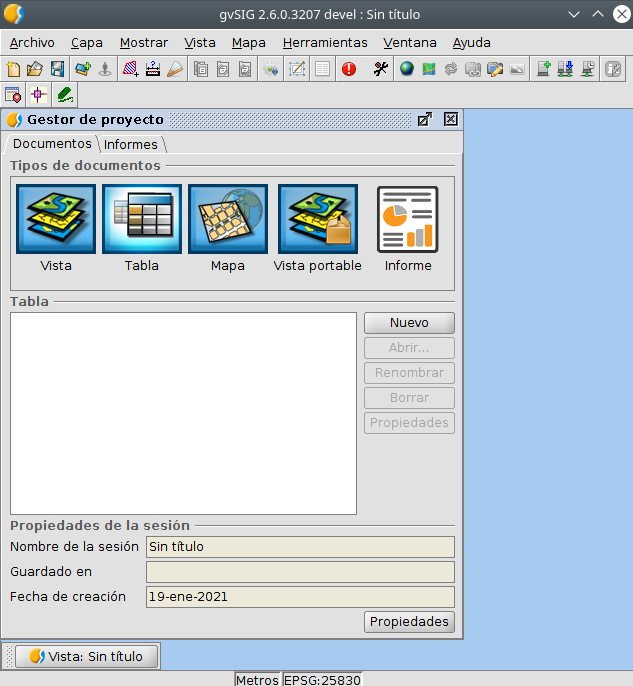Open the Archivo menu
This screenshot has height=686, width=633.
(x=32, y=43)
